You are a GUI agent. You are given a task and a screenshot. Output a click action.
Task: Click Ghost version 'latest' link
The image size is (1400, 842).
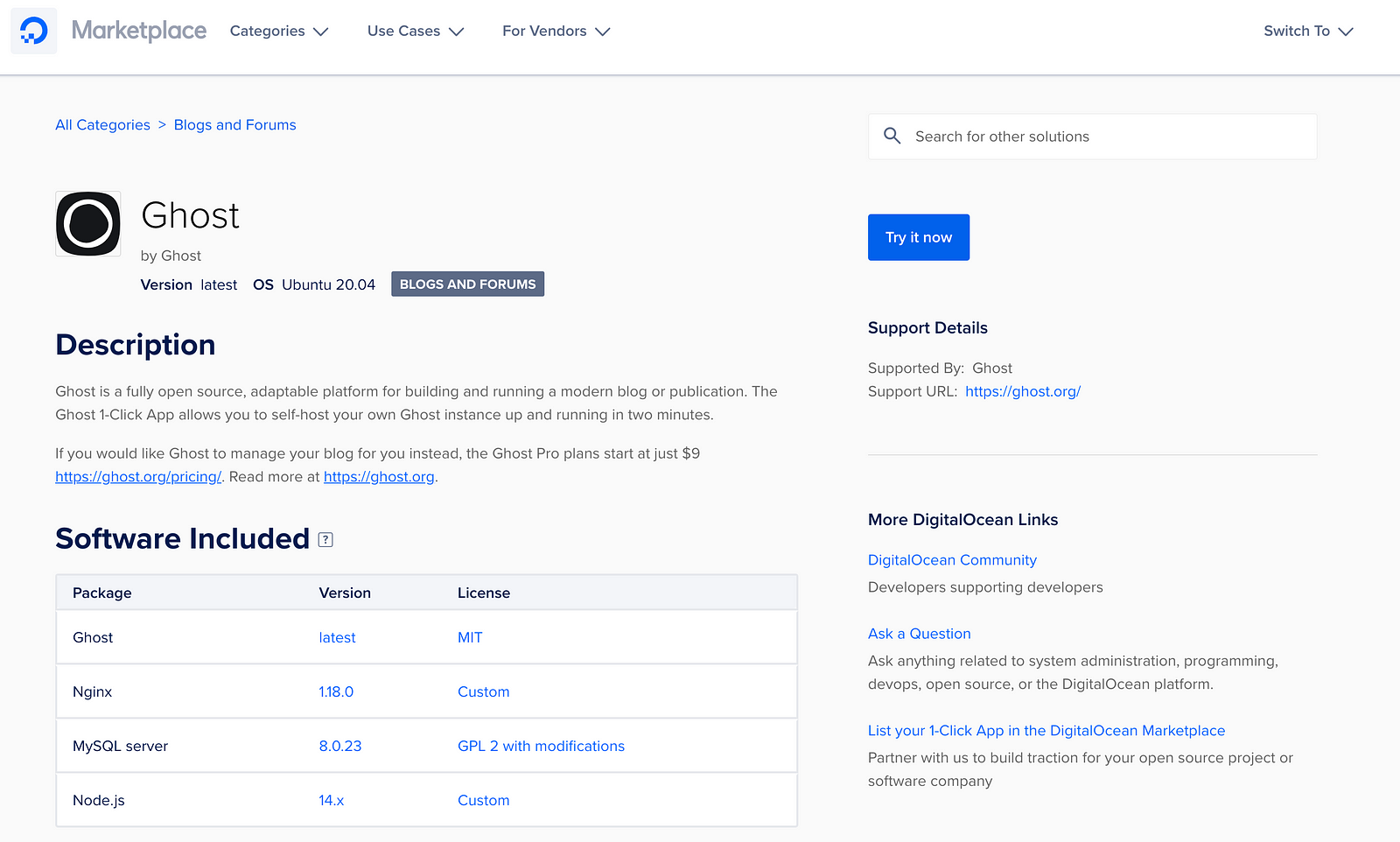click(337, 638)
